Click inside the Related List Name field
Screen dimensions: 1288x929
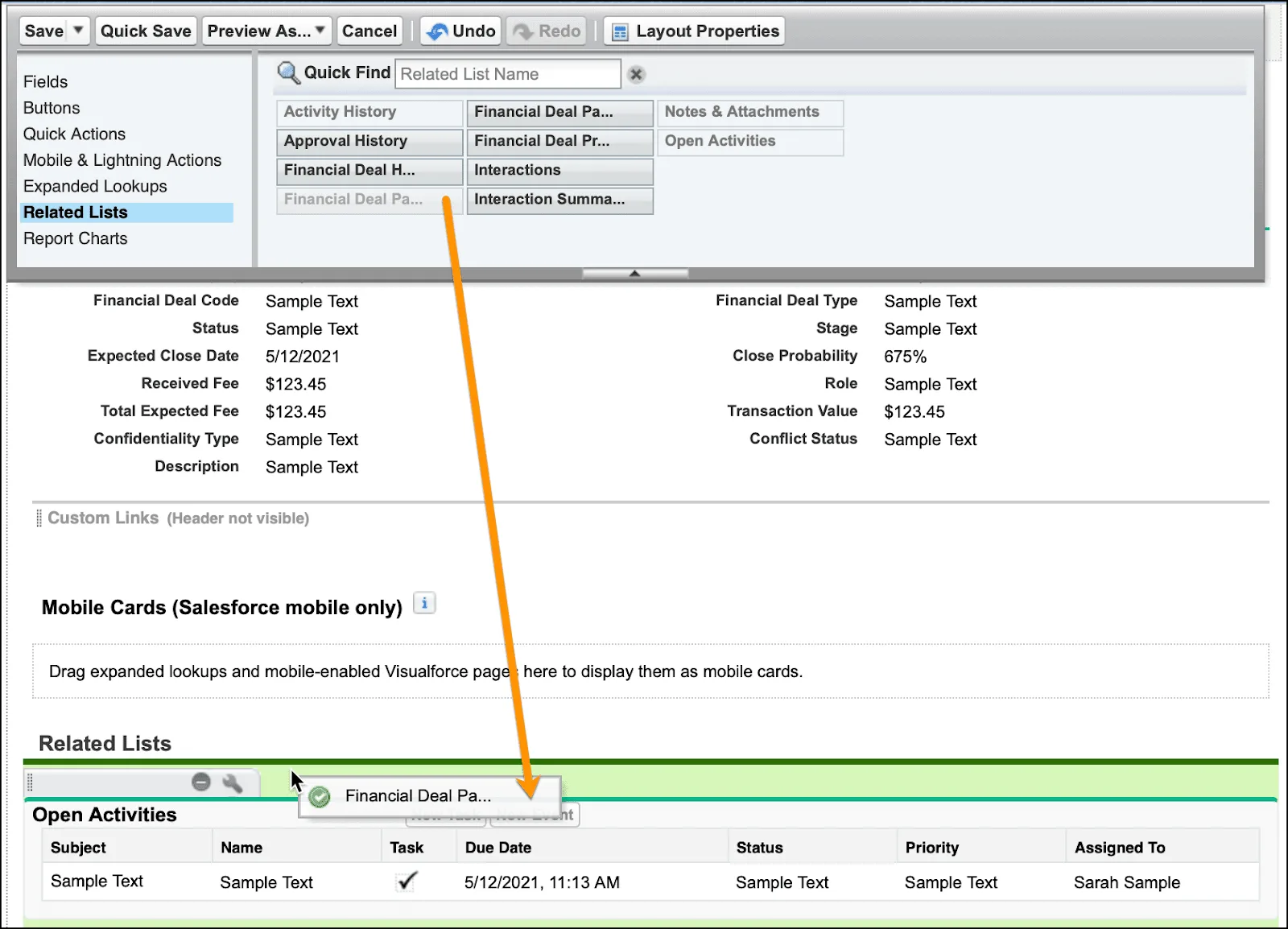pyautogui.click(x=507, y=74)
